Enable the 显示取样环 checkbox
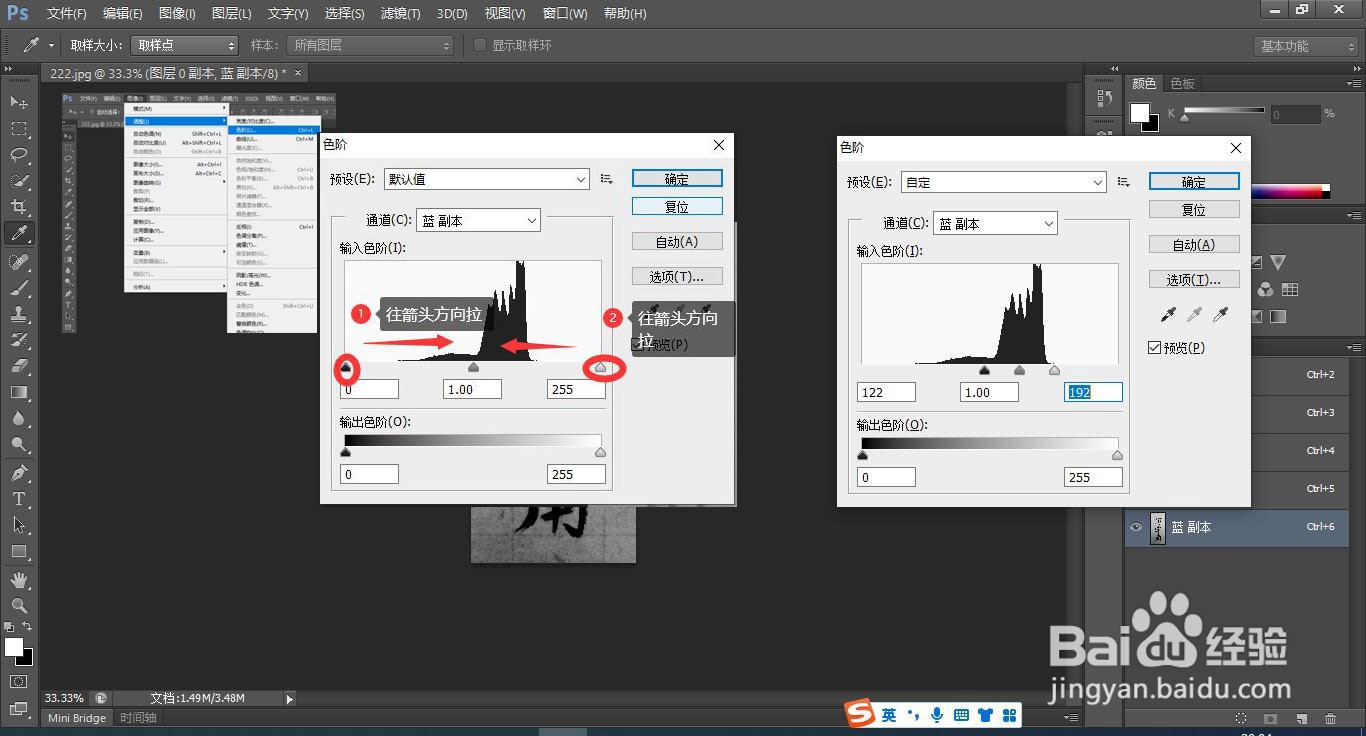The image size is (1366, 736). [480, 45]
